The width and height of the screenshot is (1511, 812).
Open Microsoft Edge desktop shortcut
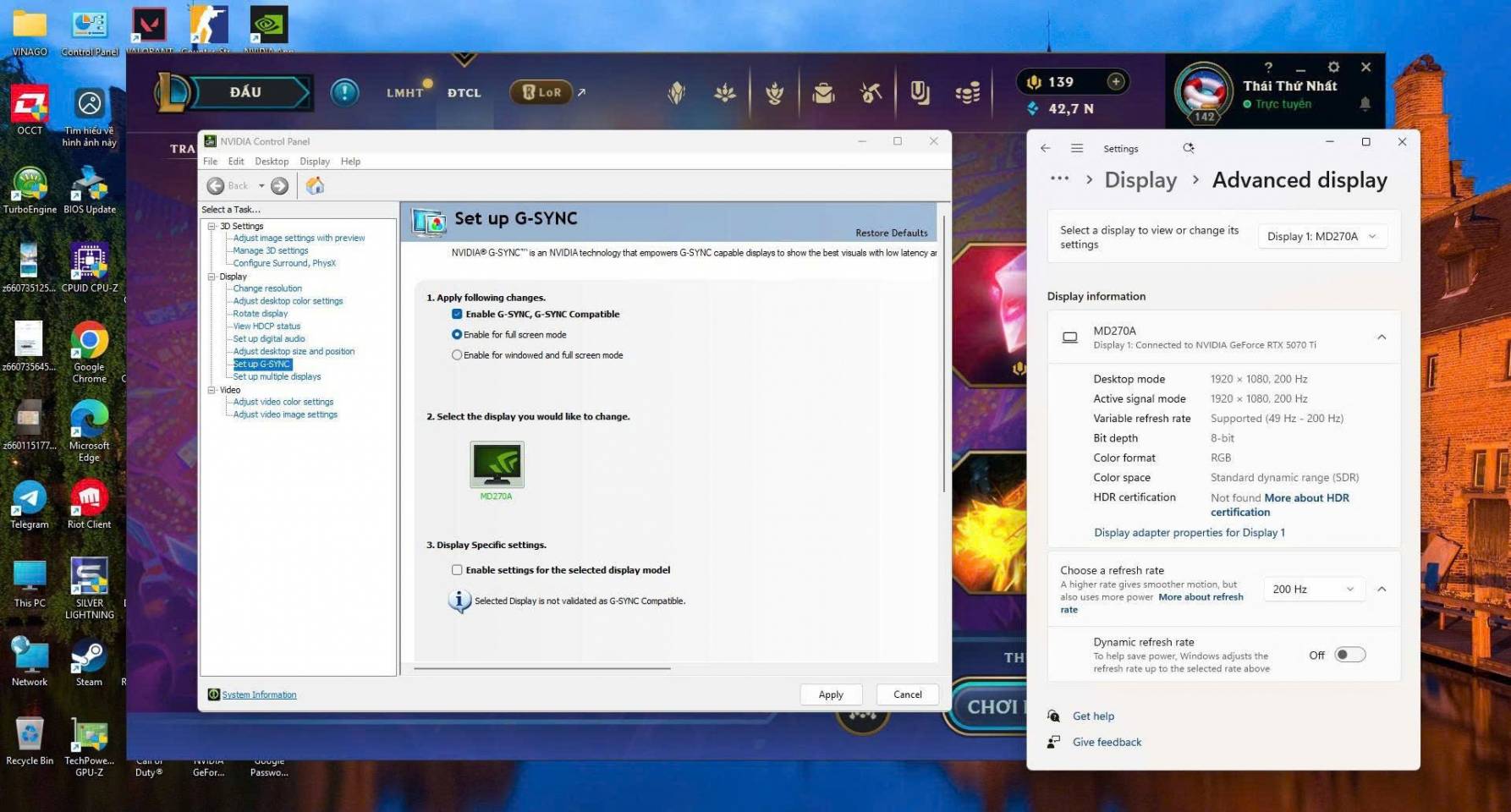90,431
